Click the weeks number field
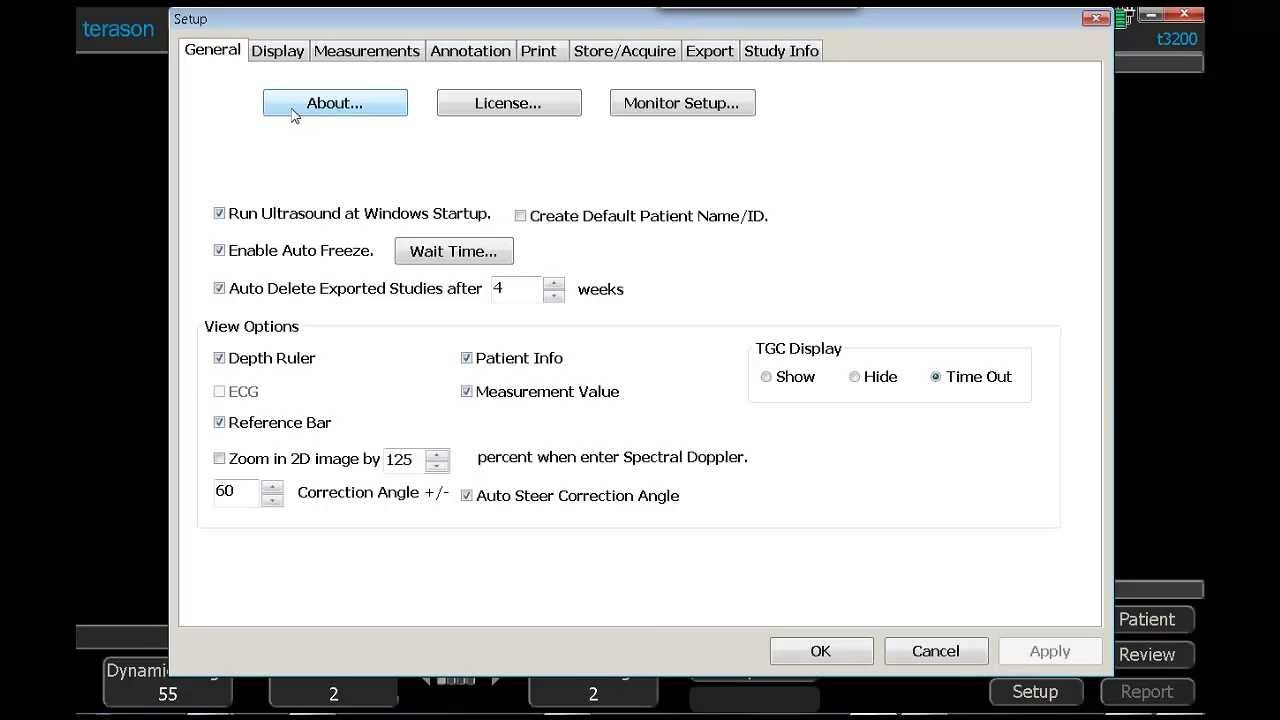This screenshot has height=720, width=1280. point(516,289)
